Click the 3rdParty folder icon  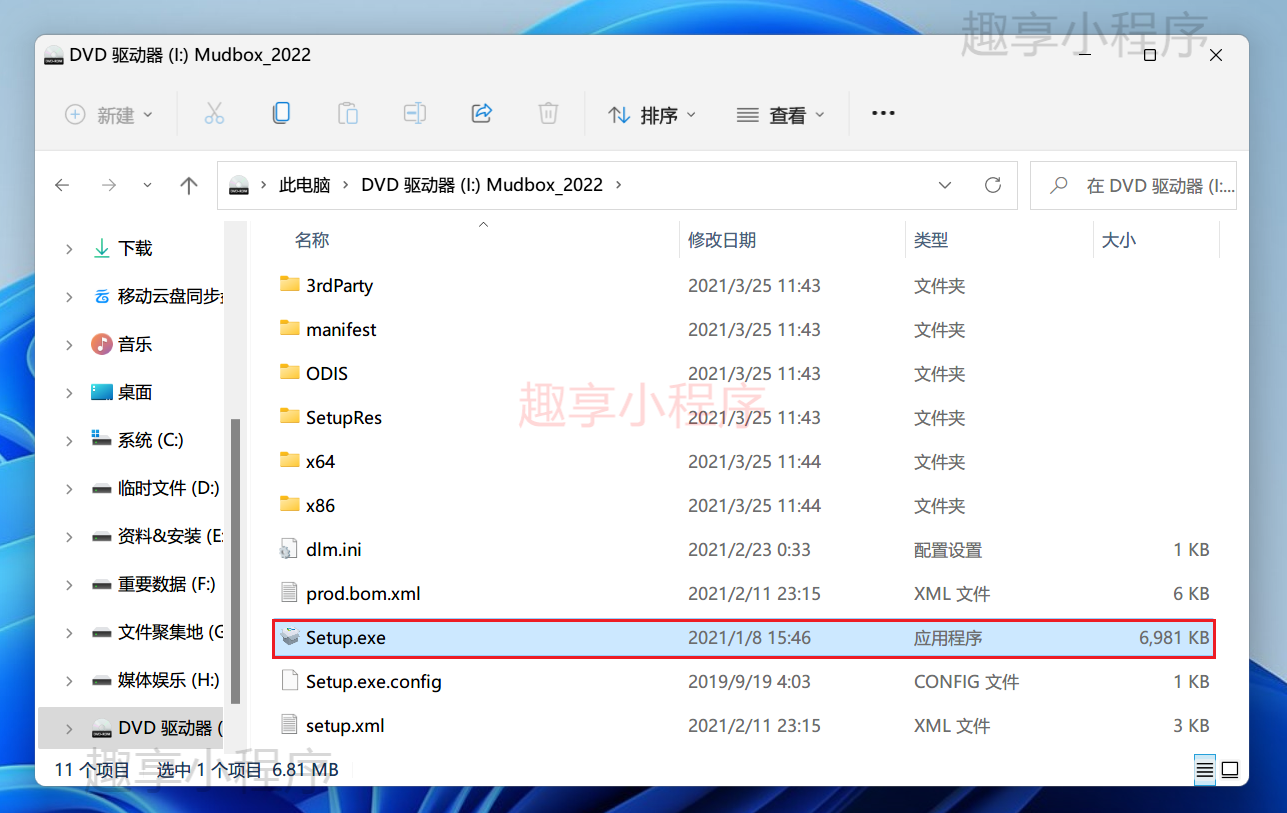tap(290, 285)
